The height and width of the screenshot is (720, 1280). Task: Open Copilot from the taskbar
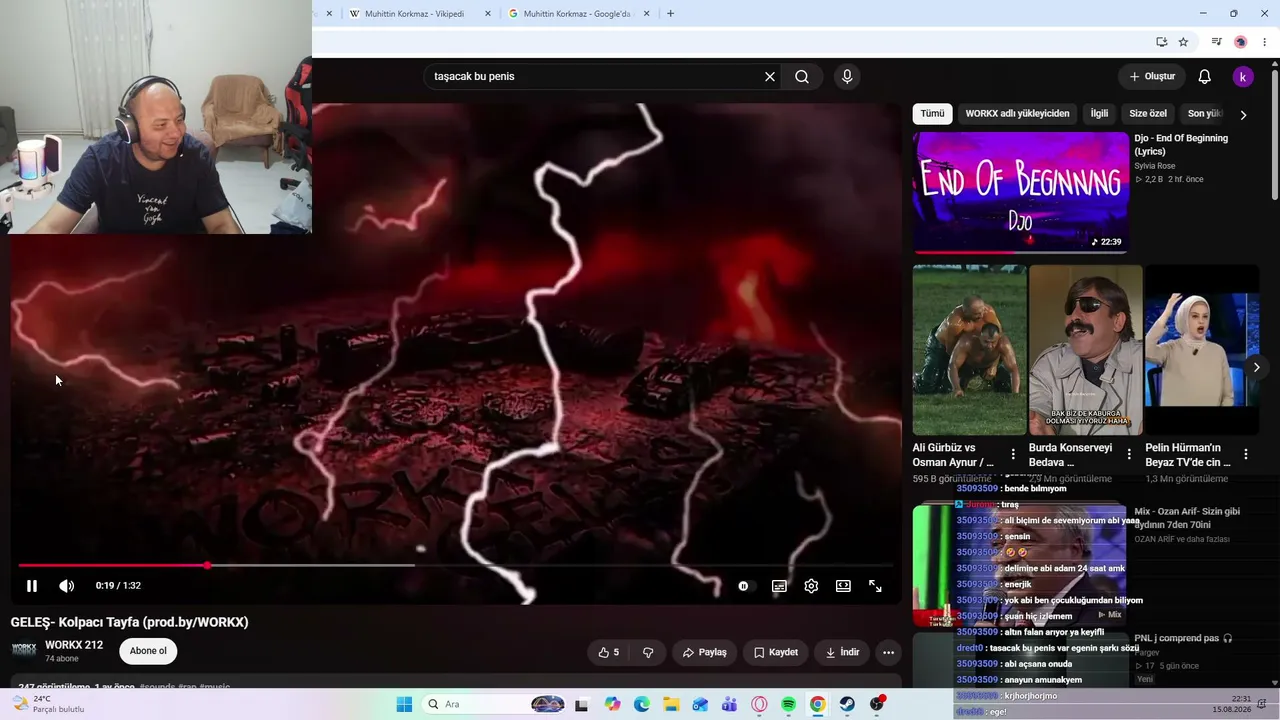(613, 704)
